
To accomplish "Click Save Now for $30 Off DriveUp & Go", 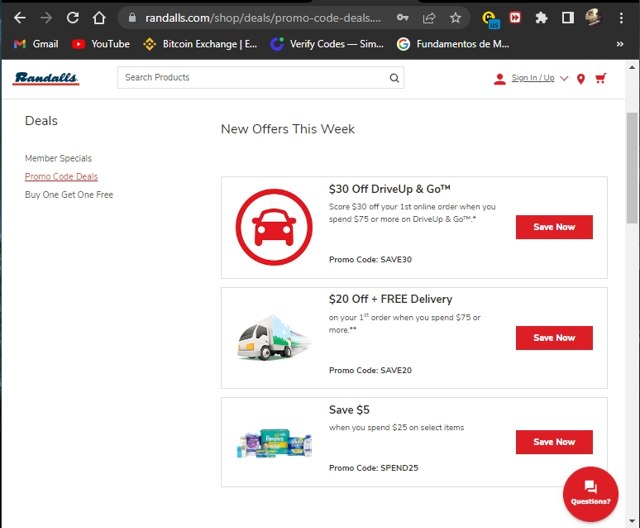I will 554,227.
